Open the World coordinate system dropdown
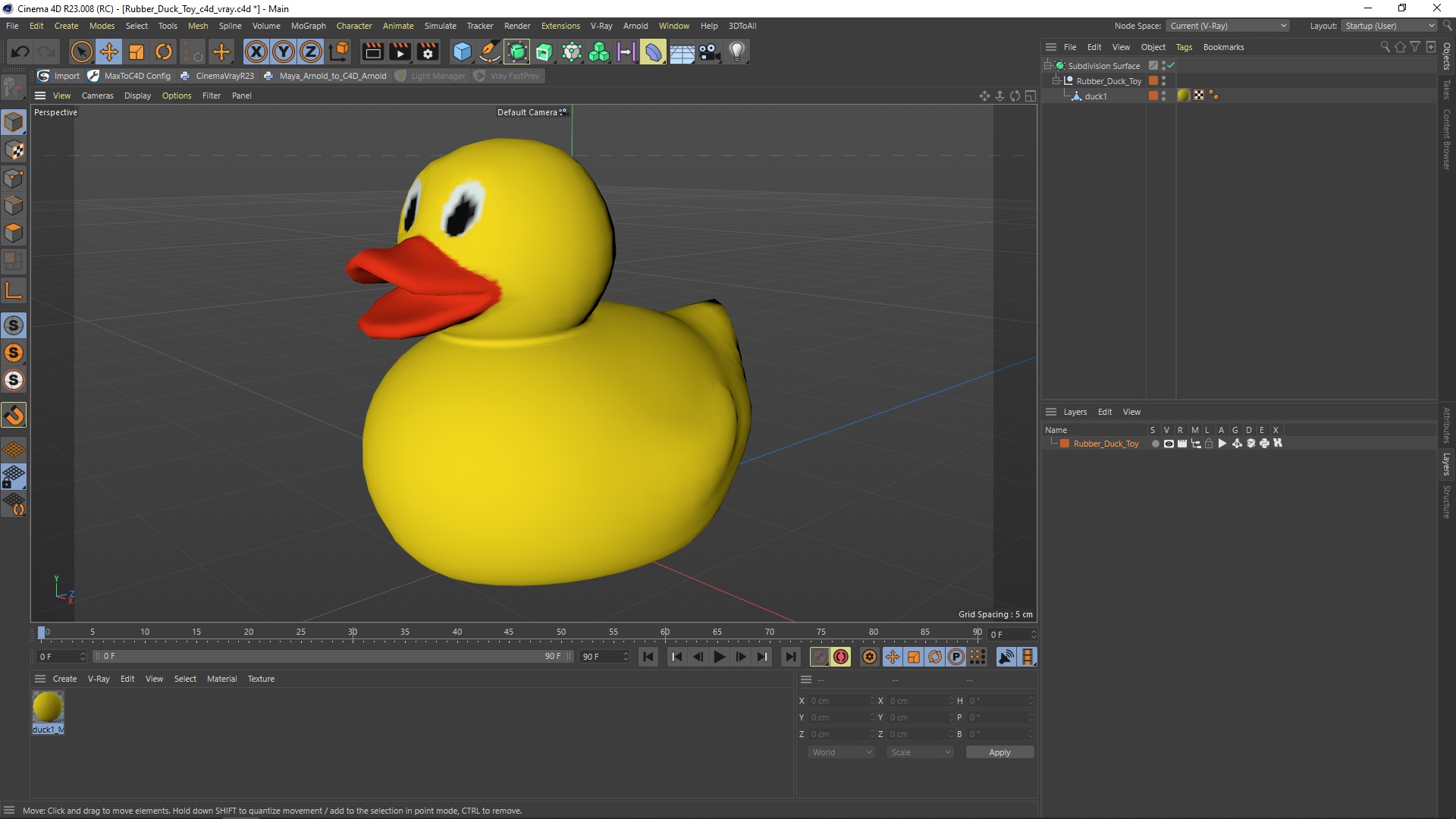 click(841, 752)
